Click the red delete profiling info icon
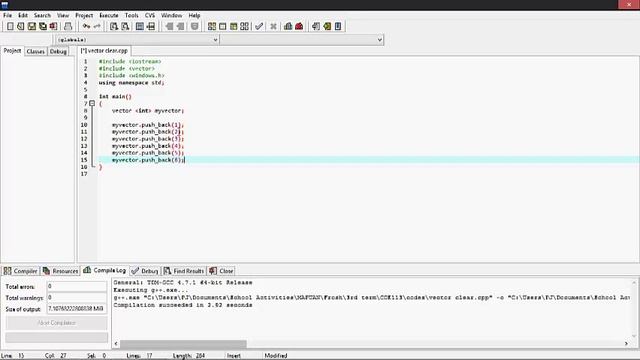The image size is (640, 360). click(x=299, y=27)
